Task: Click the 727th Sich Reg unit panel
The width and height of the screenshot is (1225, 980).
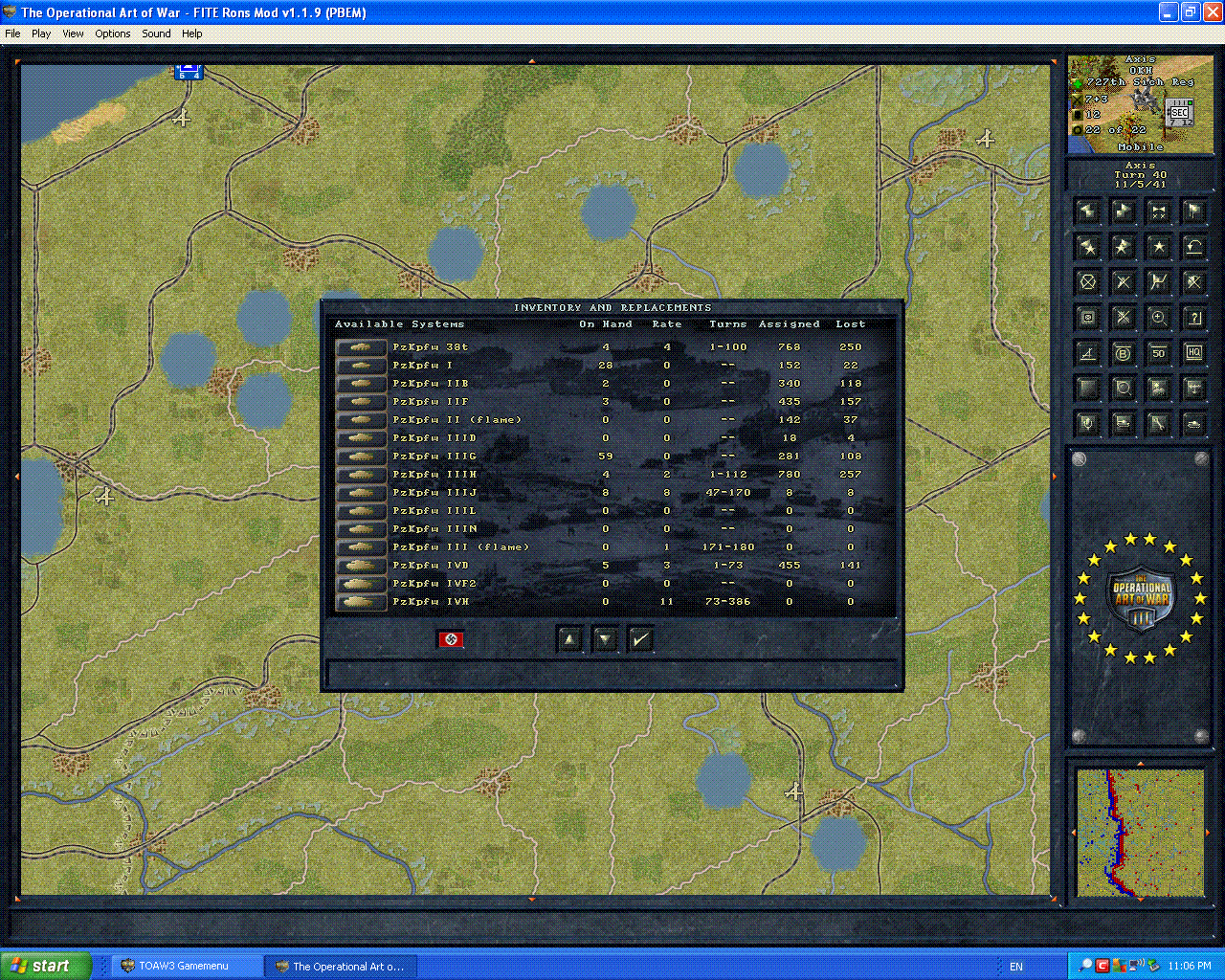Action: [1140, 103]
